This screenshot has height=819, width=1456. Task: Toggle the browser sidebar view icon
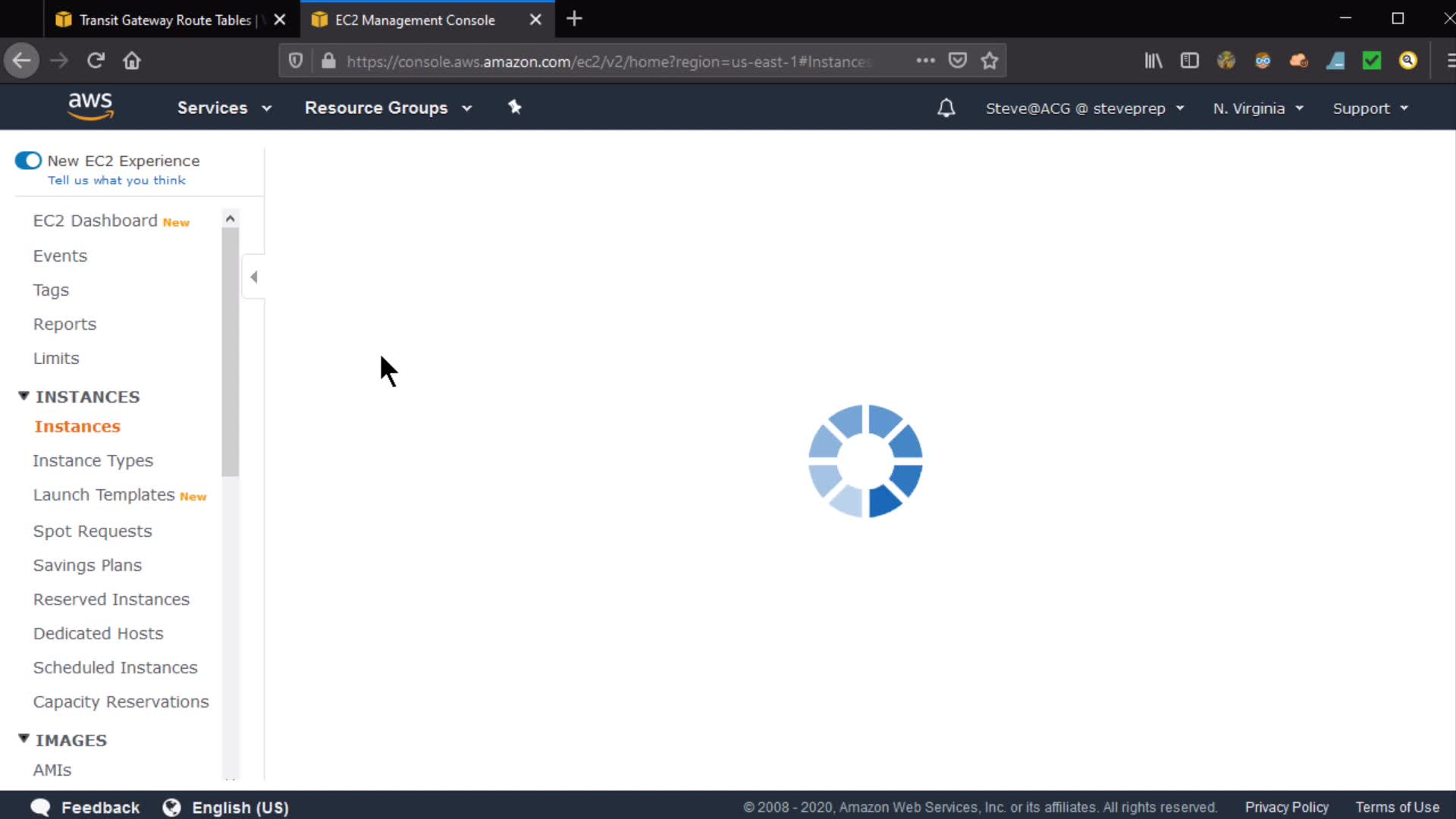(x=1189, y=61)
